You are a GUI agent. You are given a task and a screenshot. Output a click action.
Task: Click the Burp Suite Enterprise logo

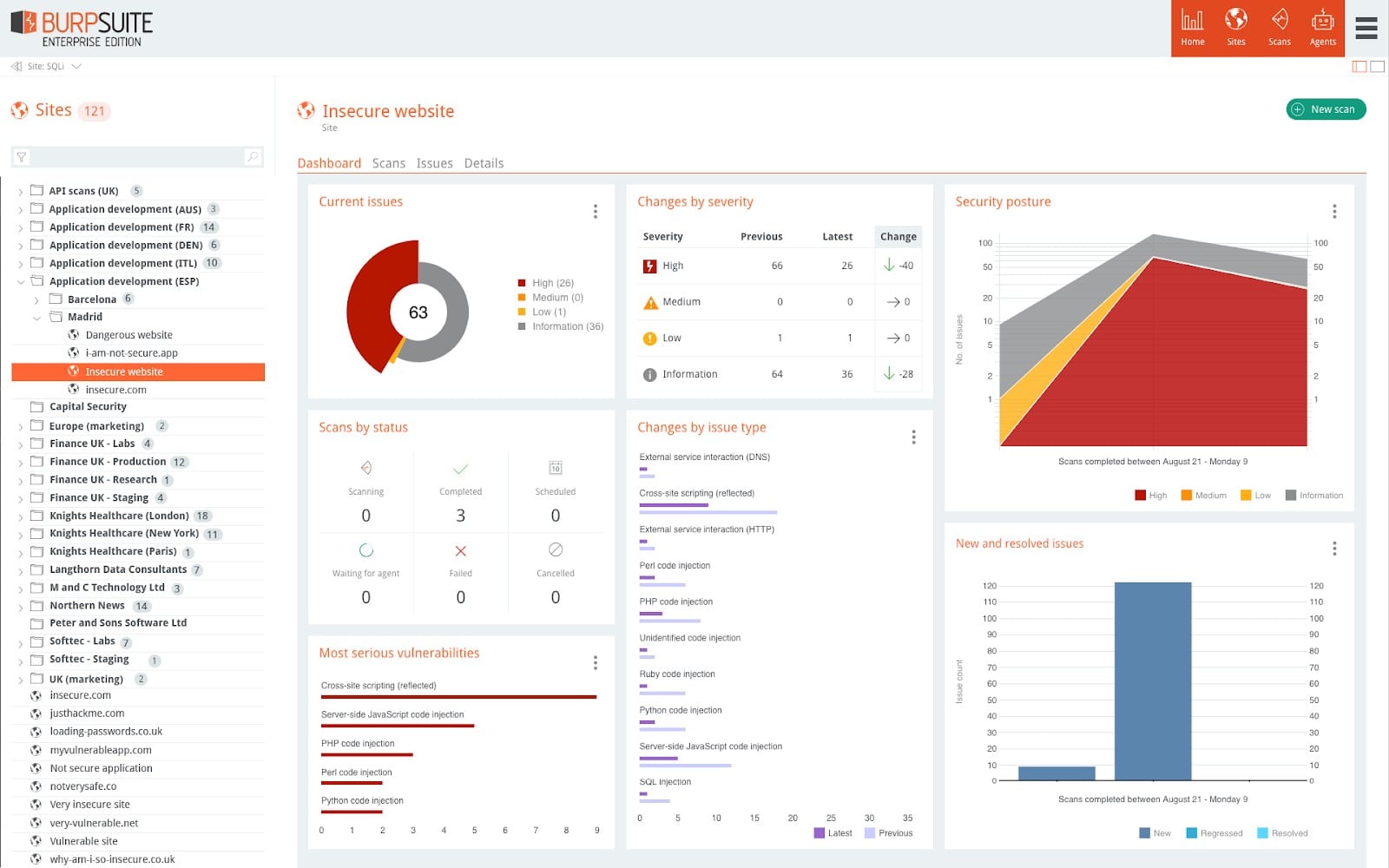(x=82, y=29)
